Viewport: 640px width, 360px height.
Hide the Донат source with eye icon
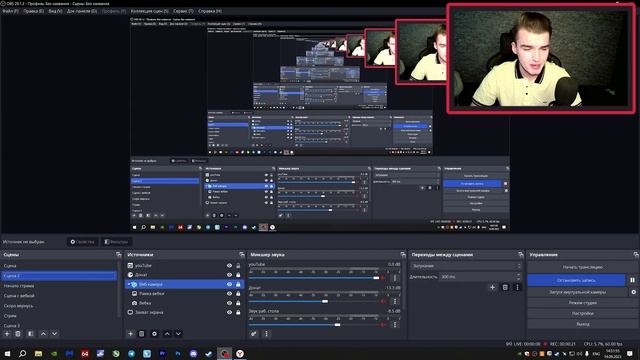pyautogui.click(x=229, y=275)
